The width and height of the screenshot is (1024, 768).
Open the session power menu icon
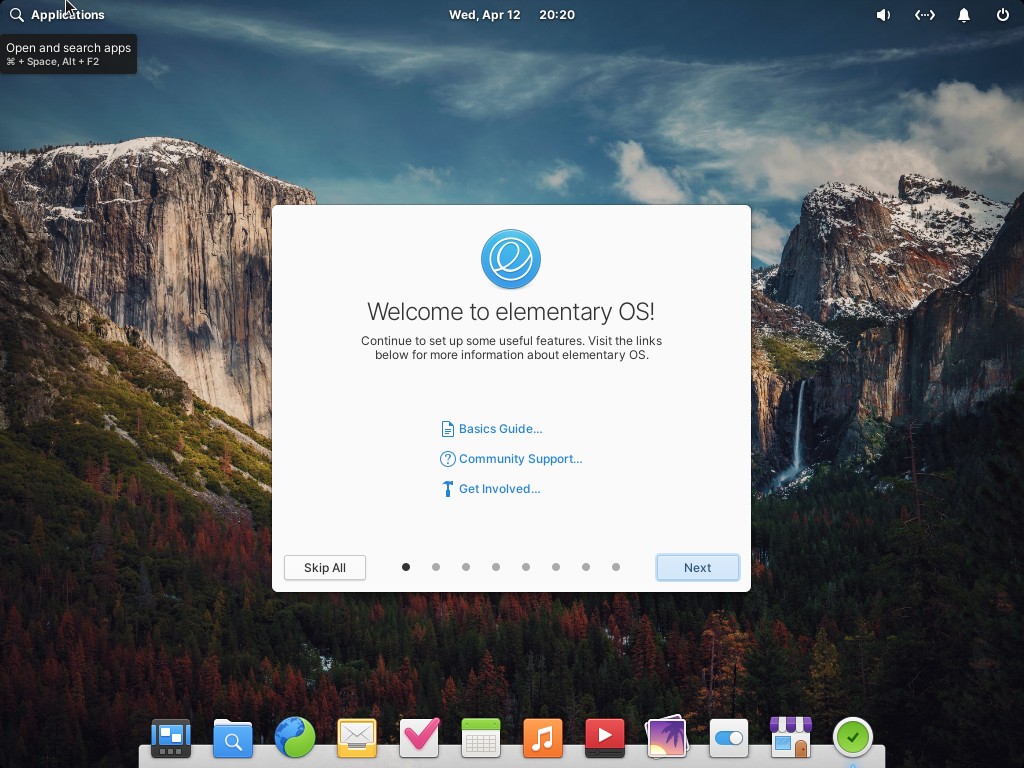tap(1002, 14)
